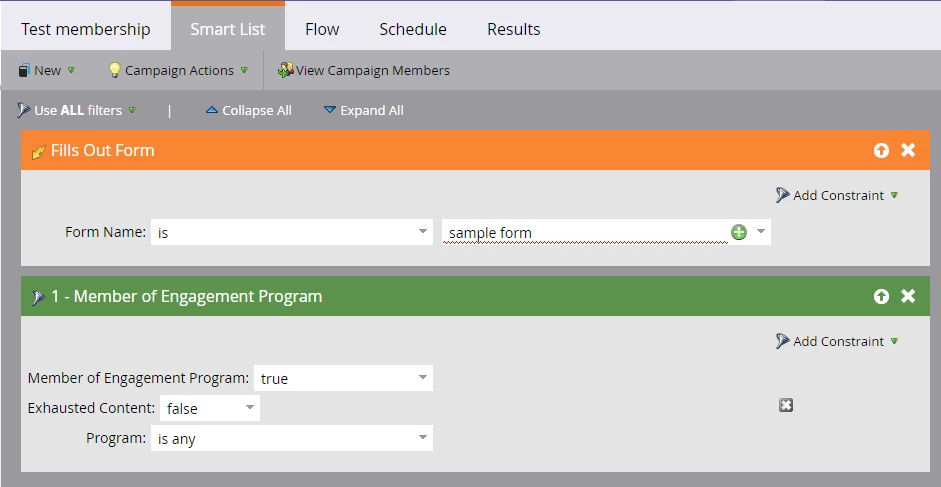Open the Form Name operator dropdown
This screenshot has height=487, width=941.
(x=292, y=232)
